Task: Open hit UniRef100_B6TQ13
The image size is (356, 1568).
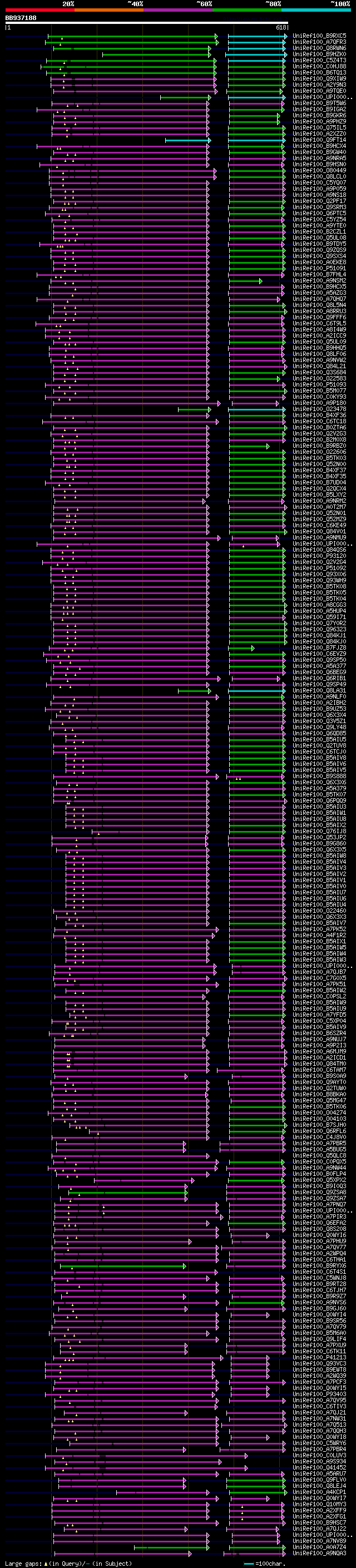Action: click(319, 72)
